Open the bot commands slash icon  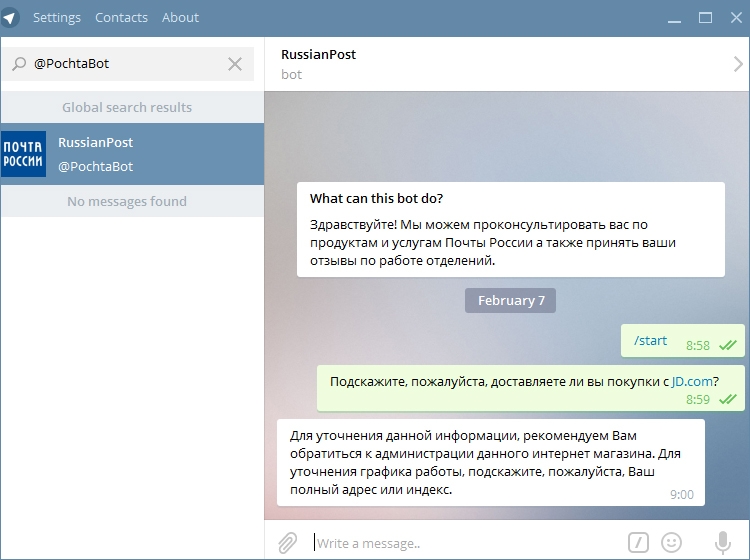(x=638, y=542)
